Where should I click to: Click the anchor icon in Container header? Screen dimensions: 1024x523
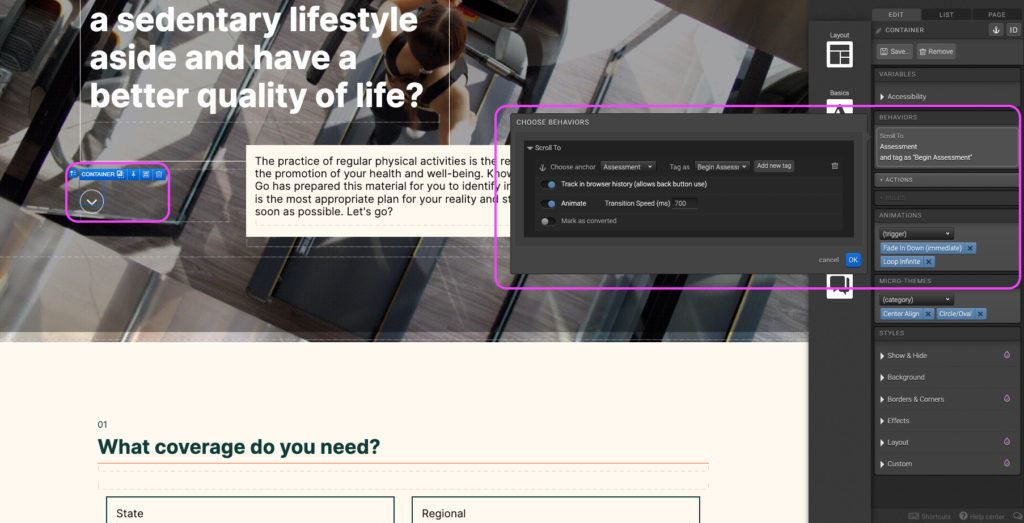coord(996,30)
